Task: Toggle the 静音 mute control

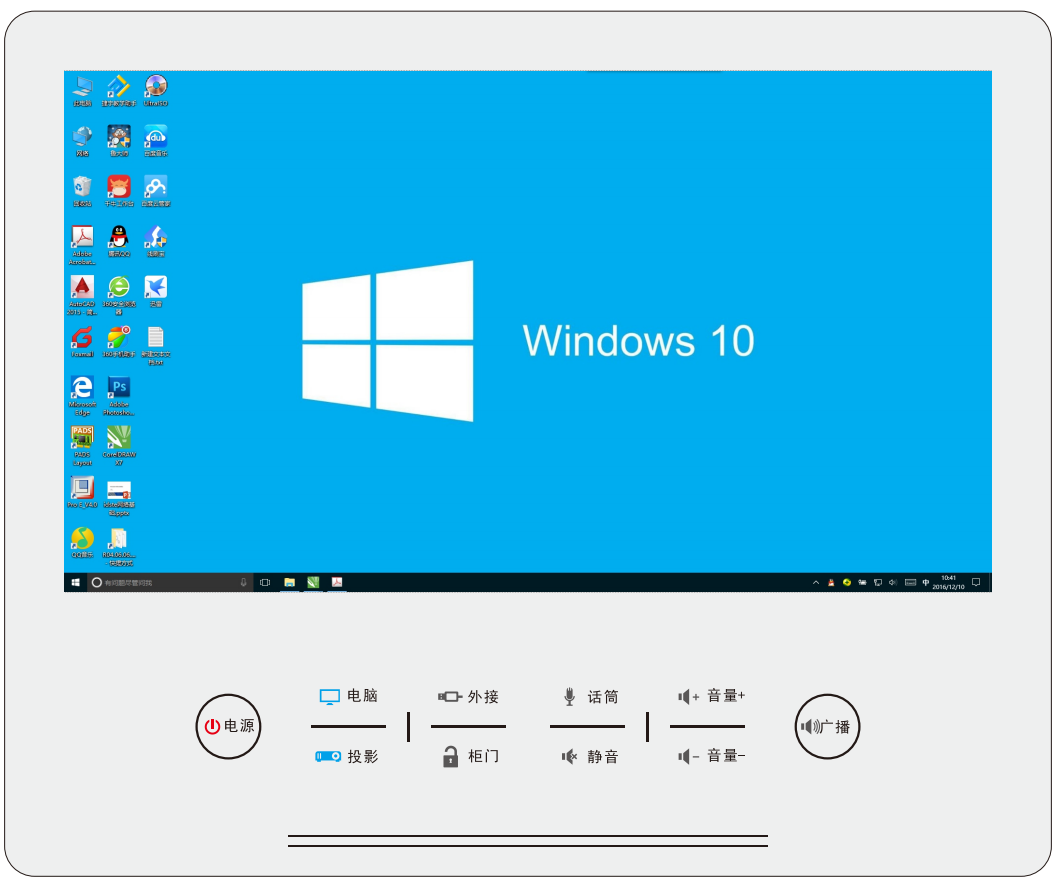Action: pyautogui.click(x=590, y=757)
